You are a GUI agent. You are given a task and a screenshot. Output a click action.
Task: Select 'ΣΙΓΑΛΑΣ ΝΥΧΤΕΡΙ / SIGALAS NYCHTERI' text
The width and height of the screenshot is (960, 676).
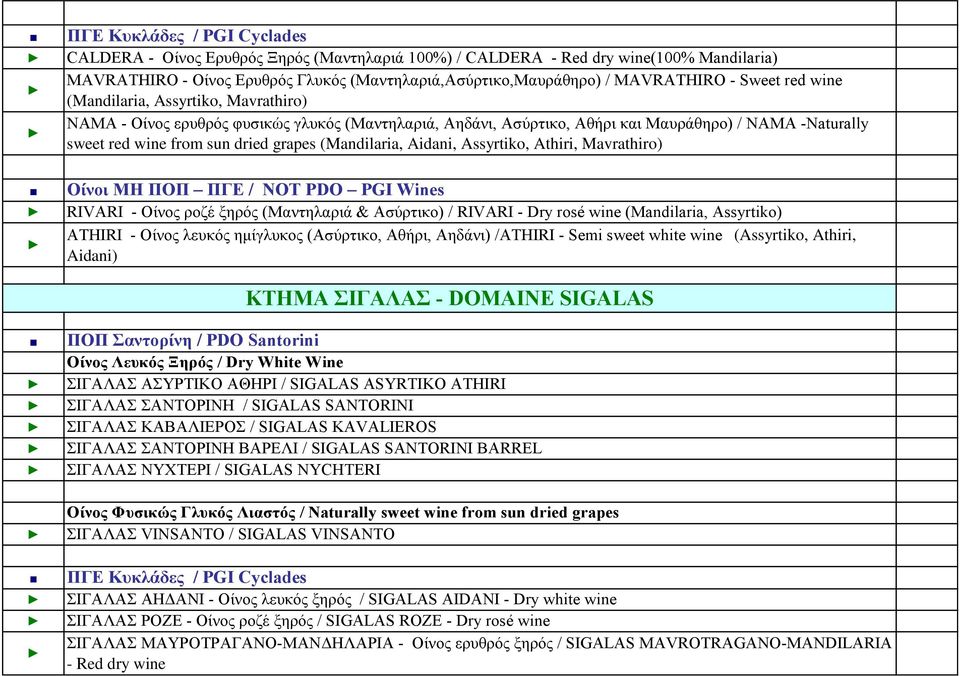coord(223,470)
